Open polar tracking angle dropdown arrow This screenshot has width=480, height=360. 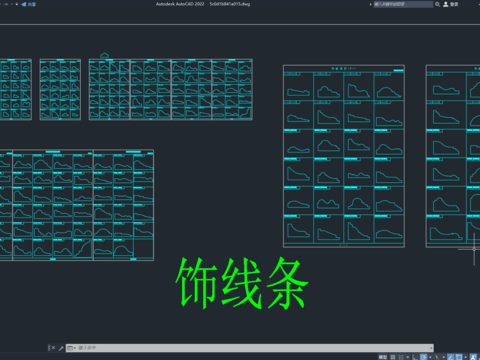pos(430,357)
